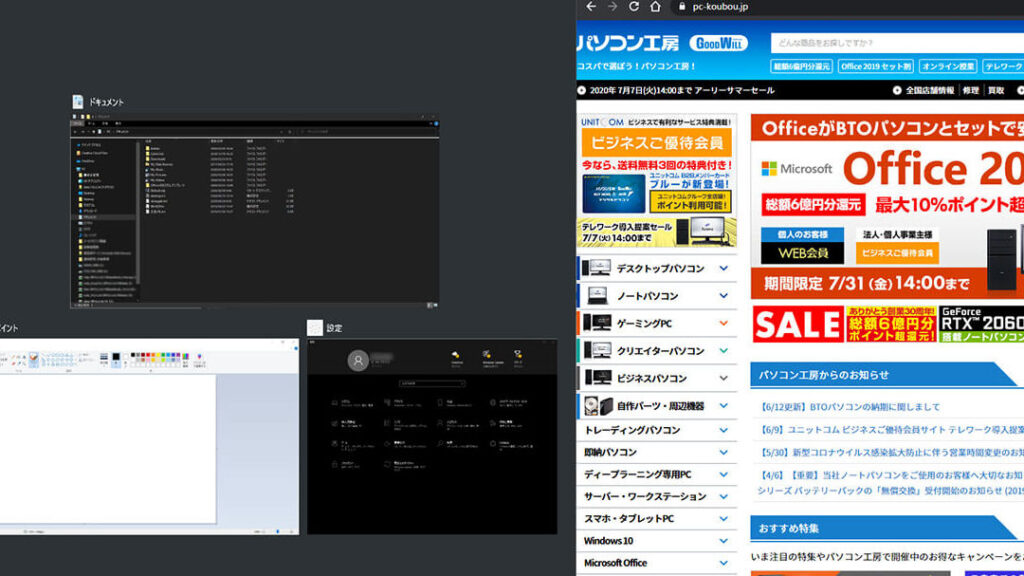This screenshot has height=576, width=1024.
Task: Click the GoodWill logo badge
Action: (716, 43)
